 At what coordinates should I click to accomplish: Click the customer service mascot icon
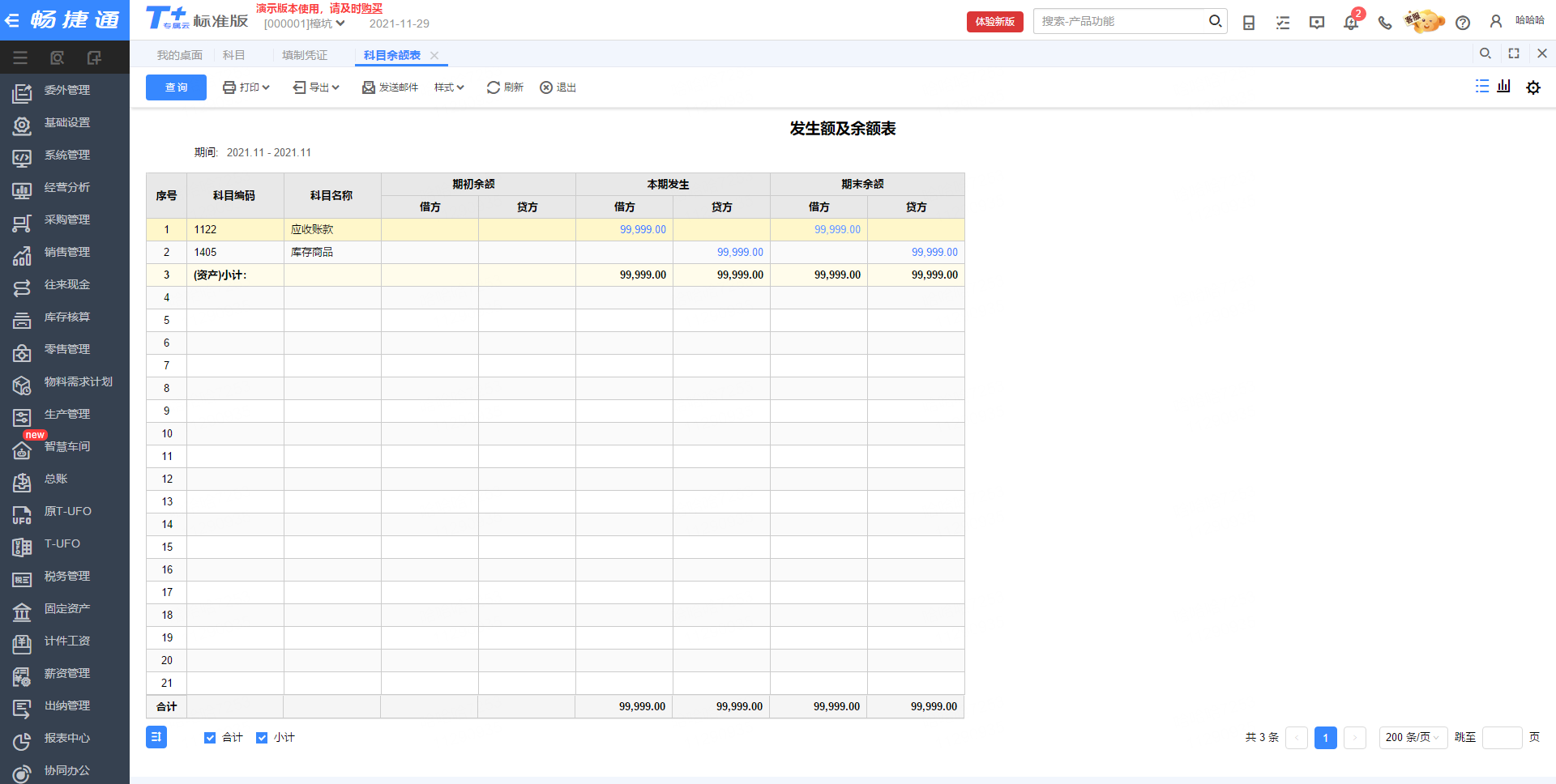(x=1424, y=21)
